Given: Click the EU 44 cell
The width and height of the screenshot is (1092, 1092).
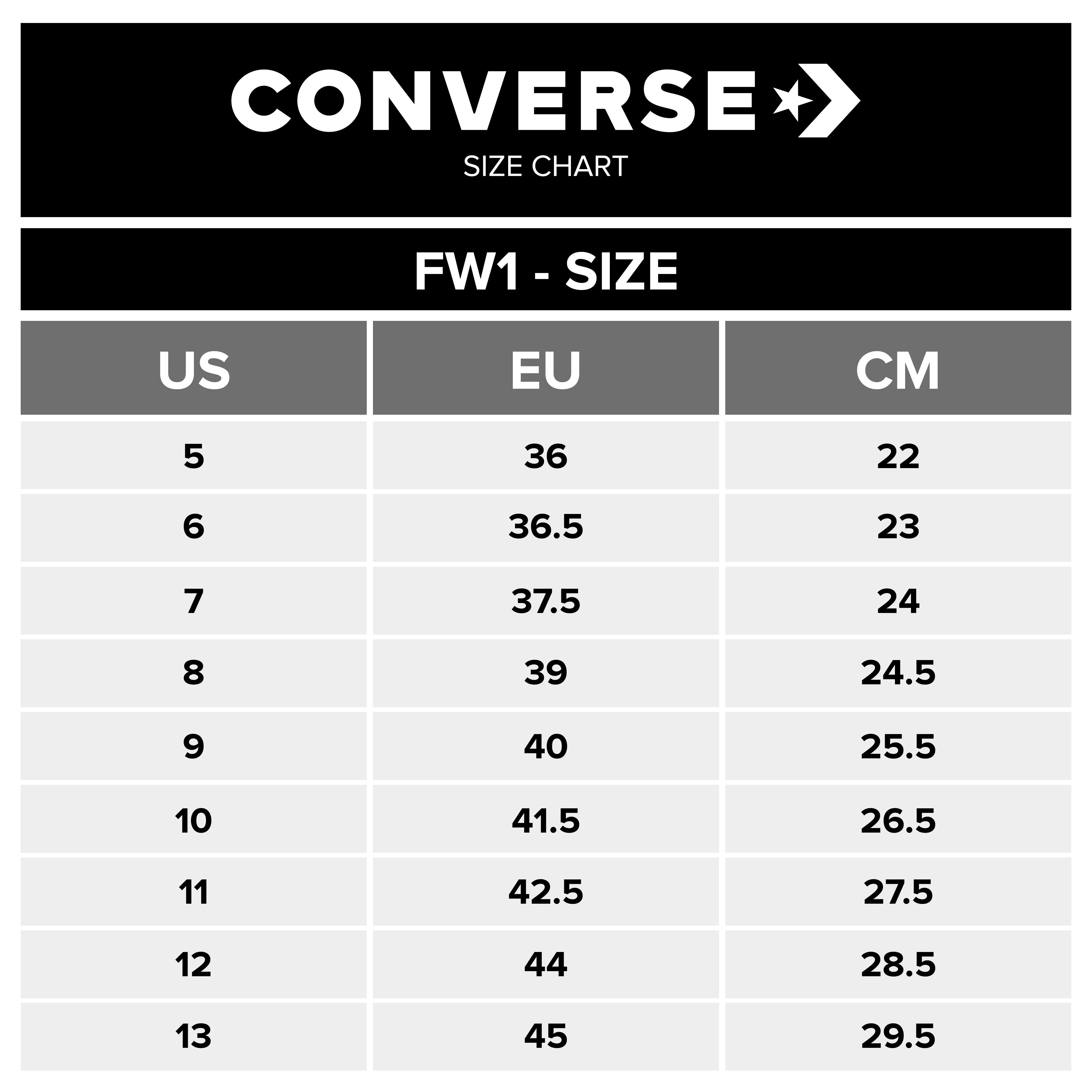Looking at the screenshot, I should coord(546,964).
